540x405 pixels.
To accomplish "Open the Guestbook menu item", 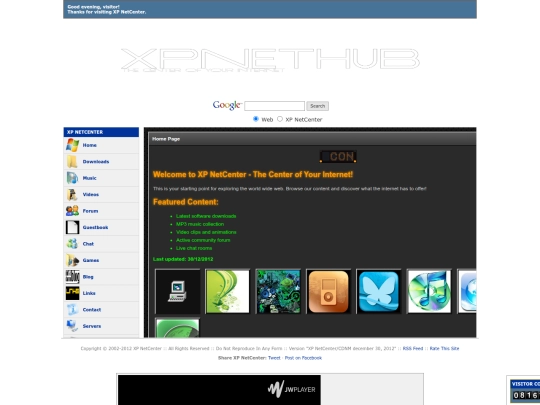I will tap(95, 227).
